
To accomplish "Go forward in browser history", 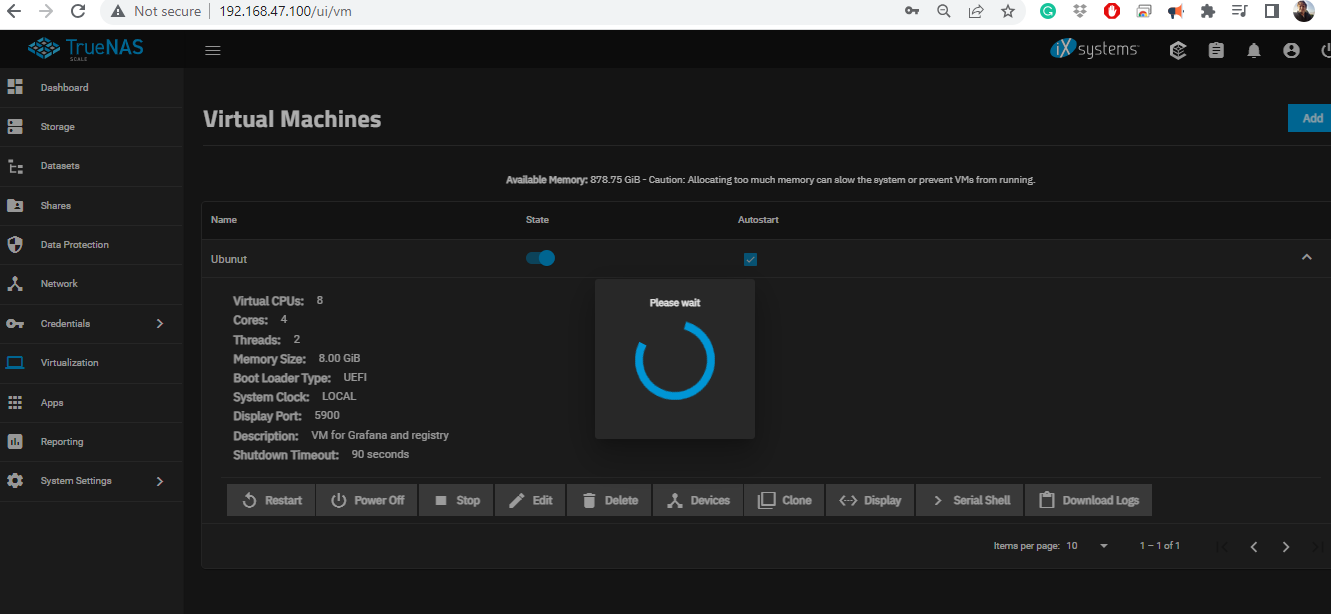I will pos(45,11).
